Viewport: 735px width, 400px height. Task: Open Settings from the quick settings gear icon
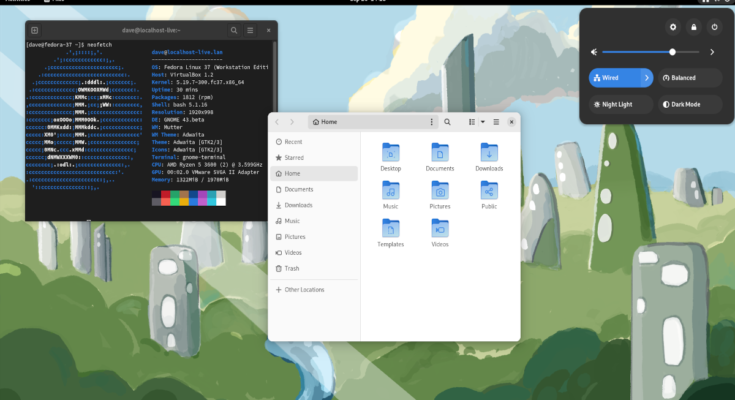tap(672, 27)
